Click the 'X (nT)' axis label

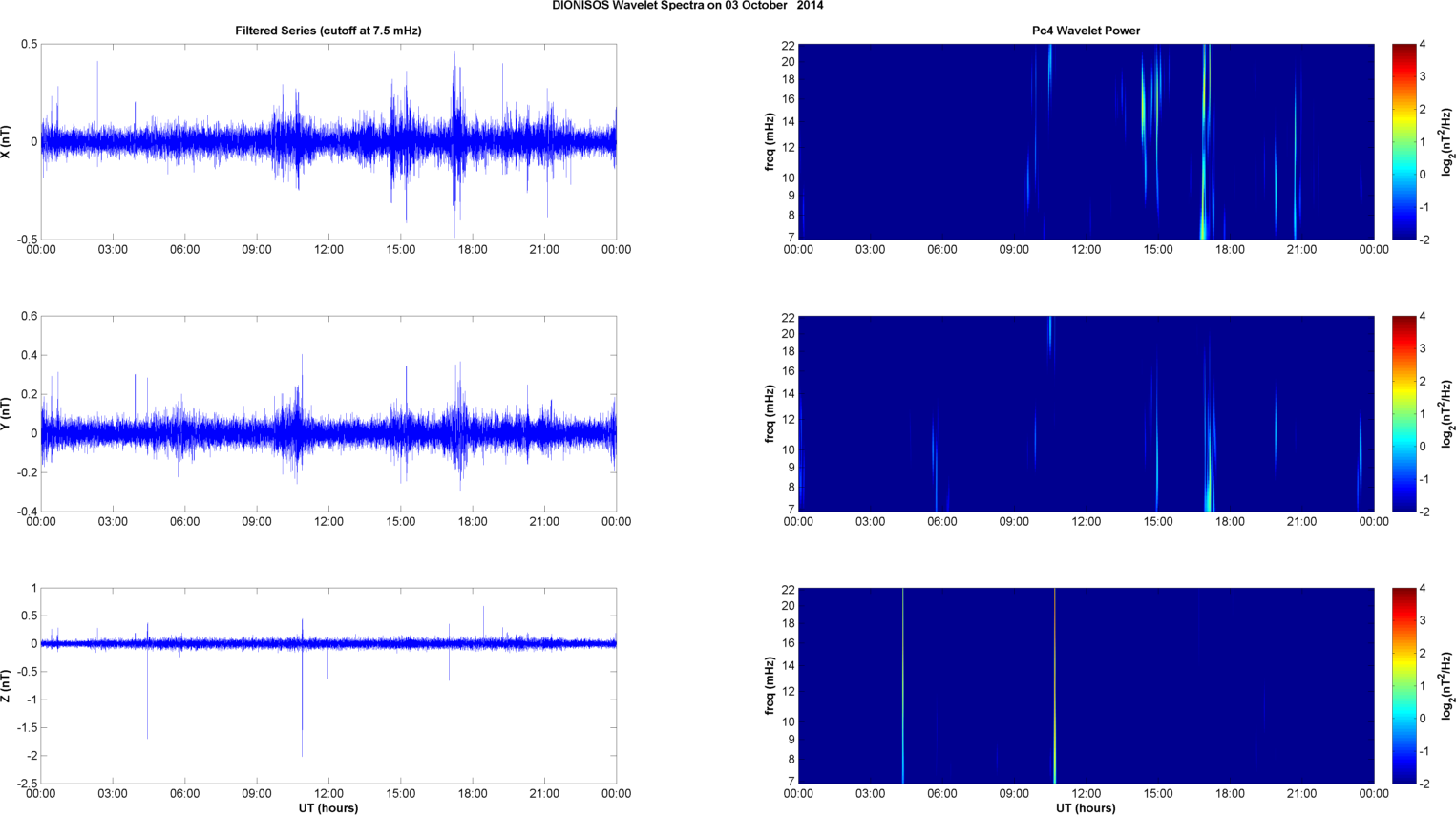(6, 142)
